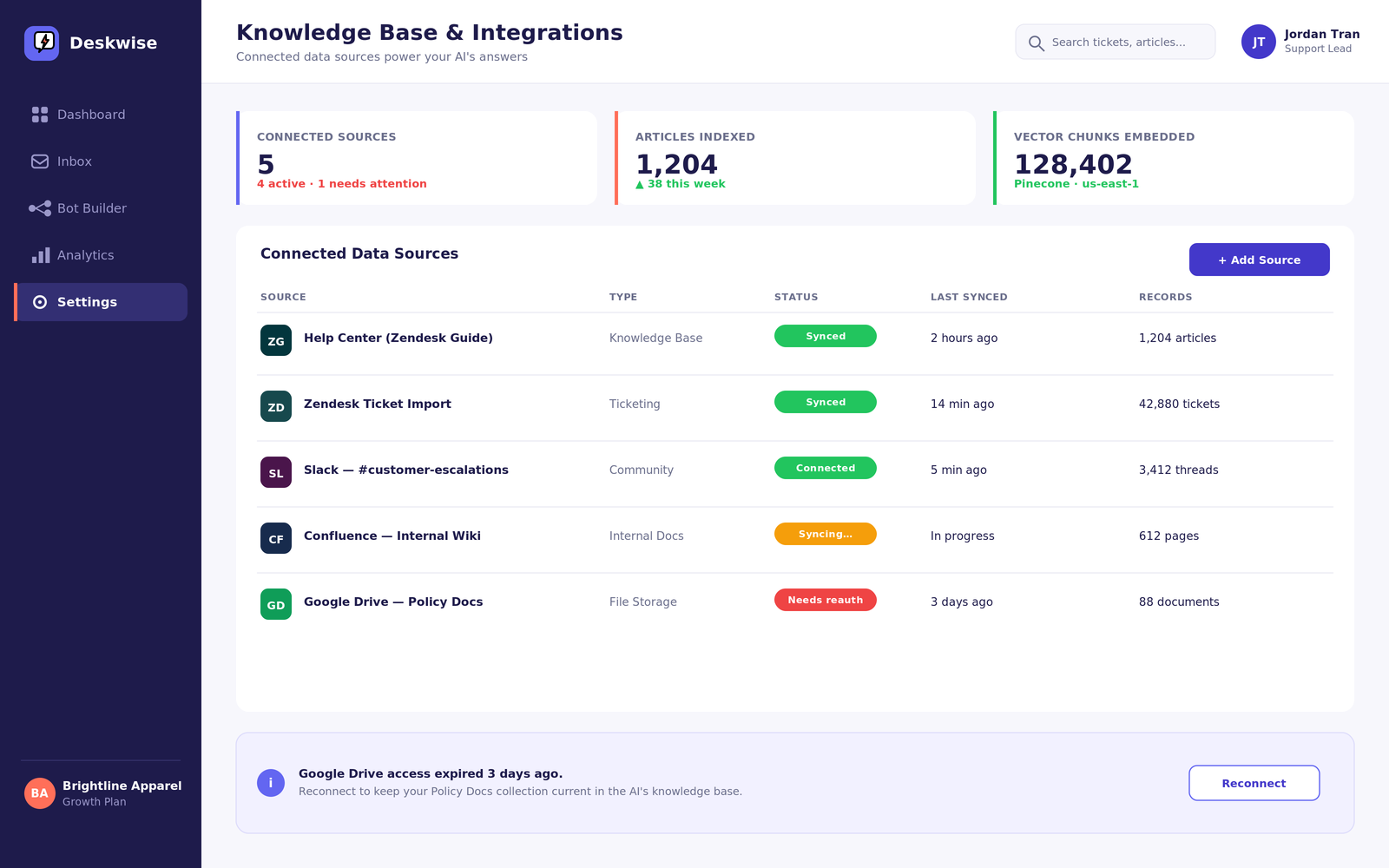The height and width of the screenshot is (868, 1389).
Task: Click the Connected status badge for Slack
Action: 826,468
